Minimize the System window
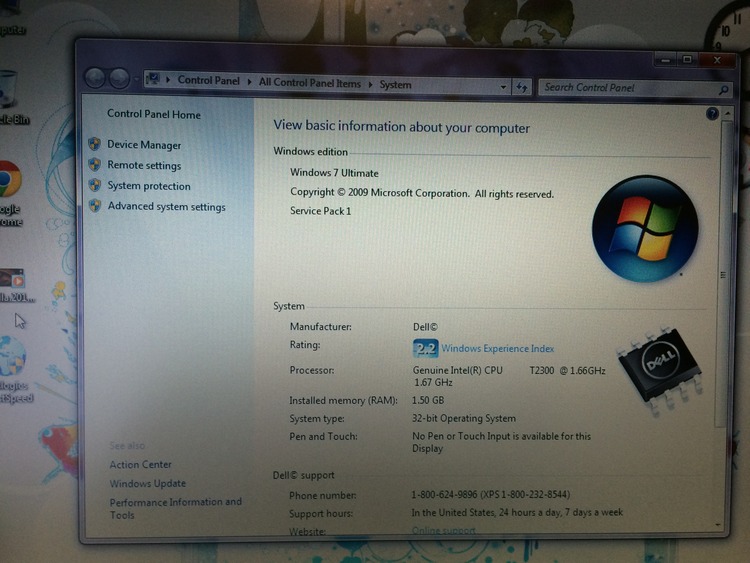 665,60
